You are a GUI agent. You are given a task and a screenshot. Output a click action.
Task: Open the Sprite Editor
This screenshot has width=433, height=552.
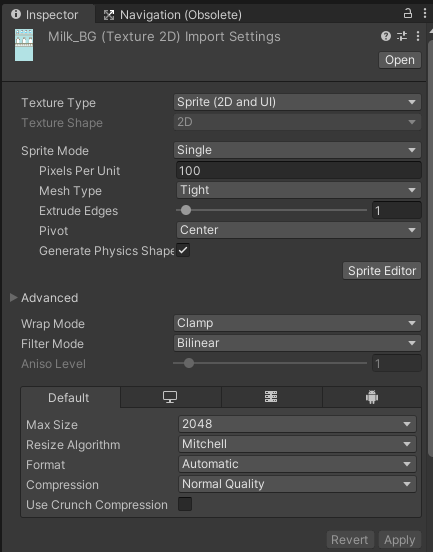382,271
